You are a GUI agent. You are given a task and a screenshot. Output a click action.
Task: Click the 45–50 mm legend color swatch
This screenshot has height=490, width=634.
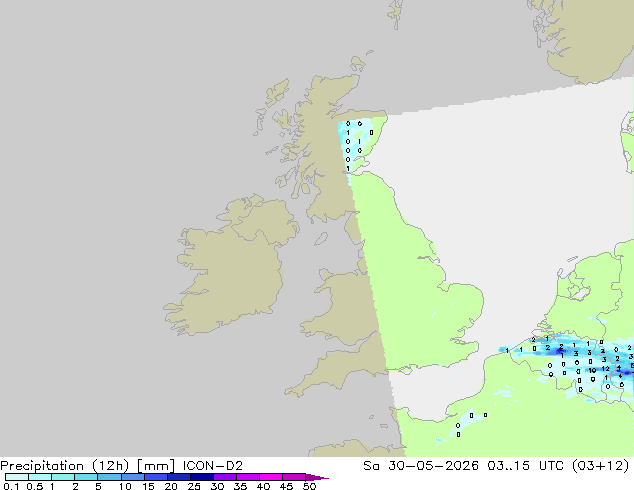click(294, 477)
